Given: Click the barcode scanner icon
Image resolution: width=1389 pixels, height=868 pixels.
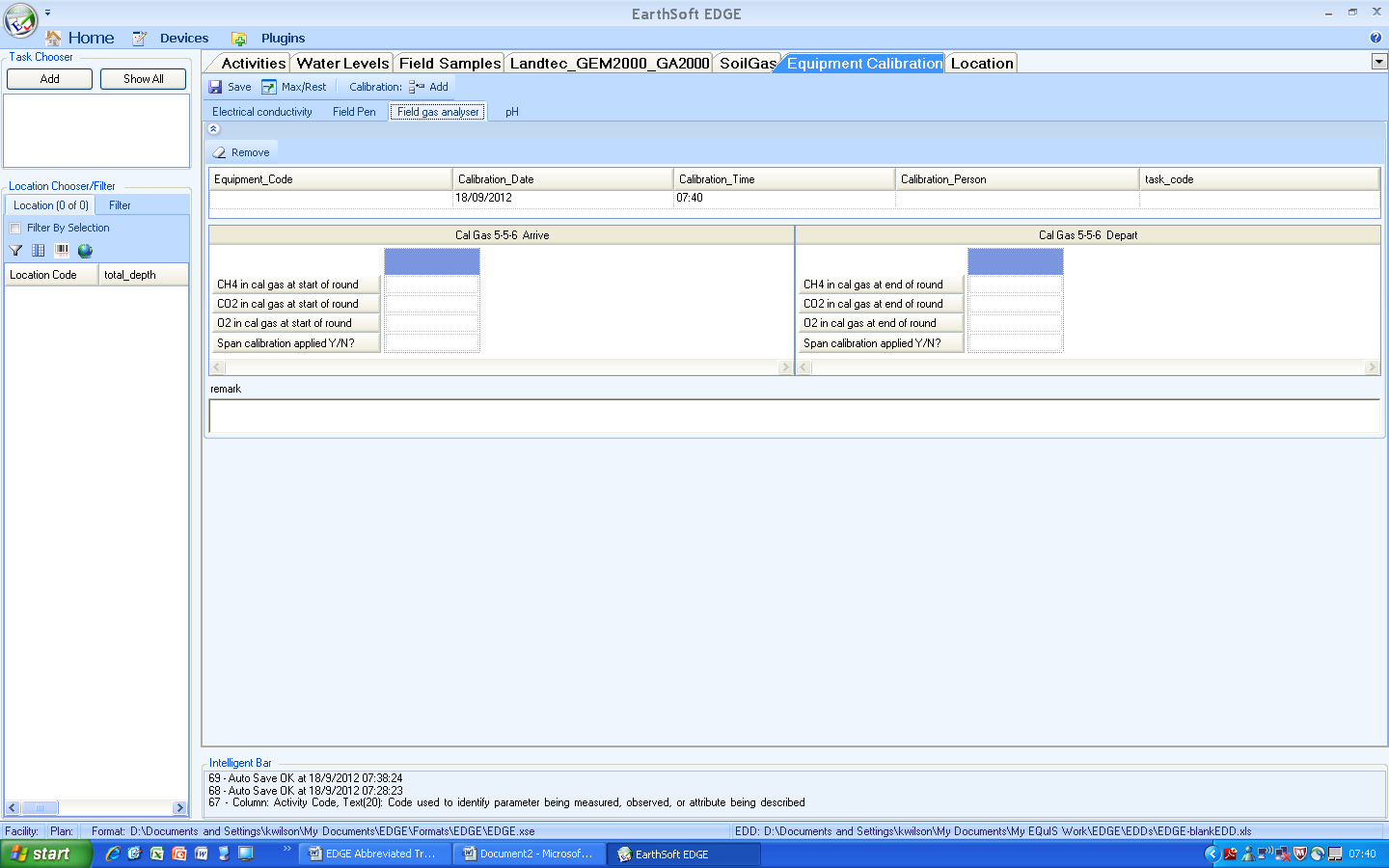Looking at the screenshot, I should click(62, 251).
